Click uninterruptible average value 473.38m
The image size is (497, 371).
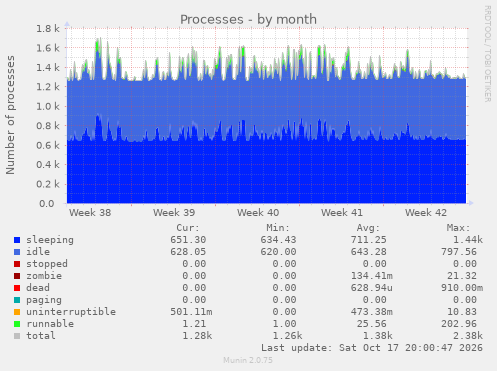[x=372, y=312]
